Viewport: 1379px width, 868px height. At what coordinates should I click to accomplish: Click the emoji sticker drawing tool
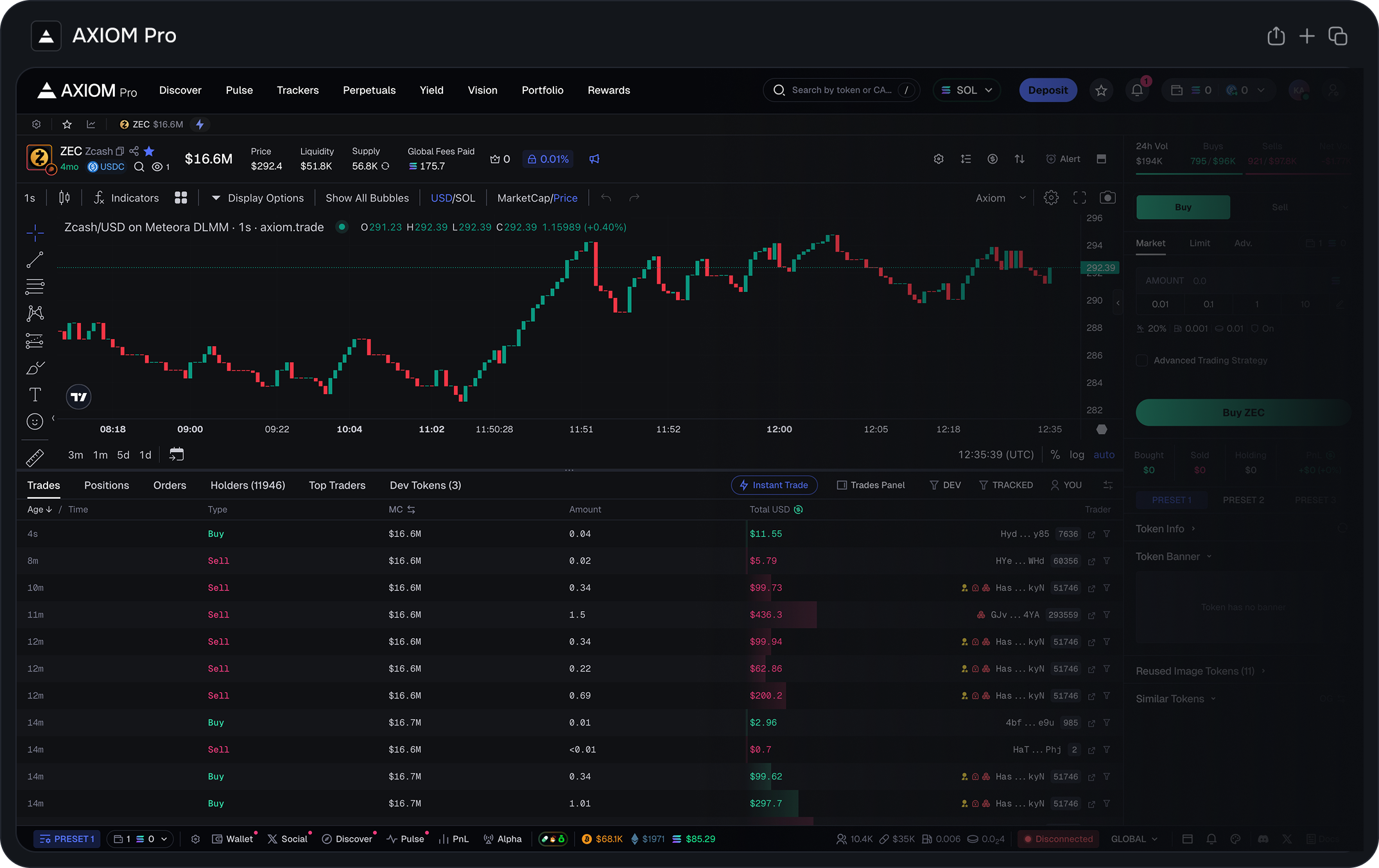click(35, 421)
